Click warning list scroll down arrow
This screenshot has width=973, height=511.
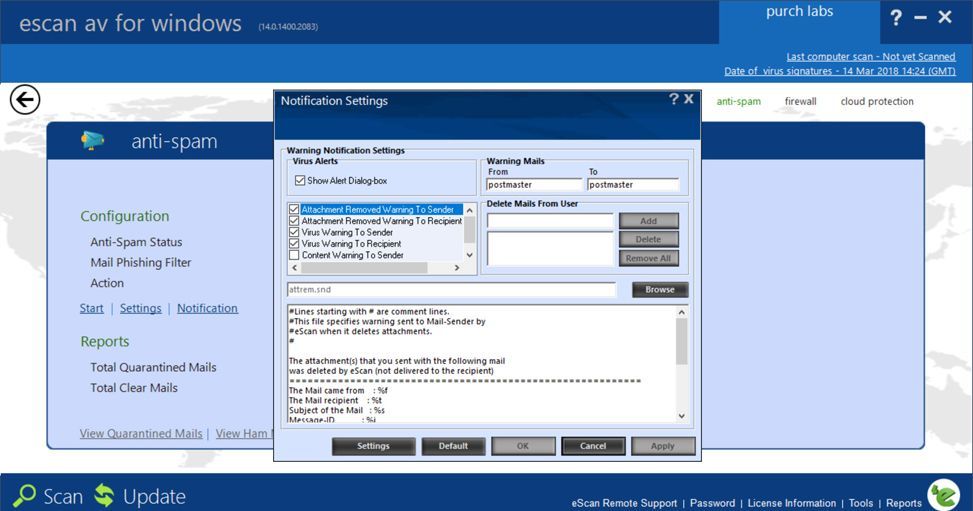tap(470, 255)
